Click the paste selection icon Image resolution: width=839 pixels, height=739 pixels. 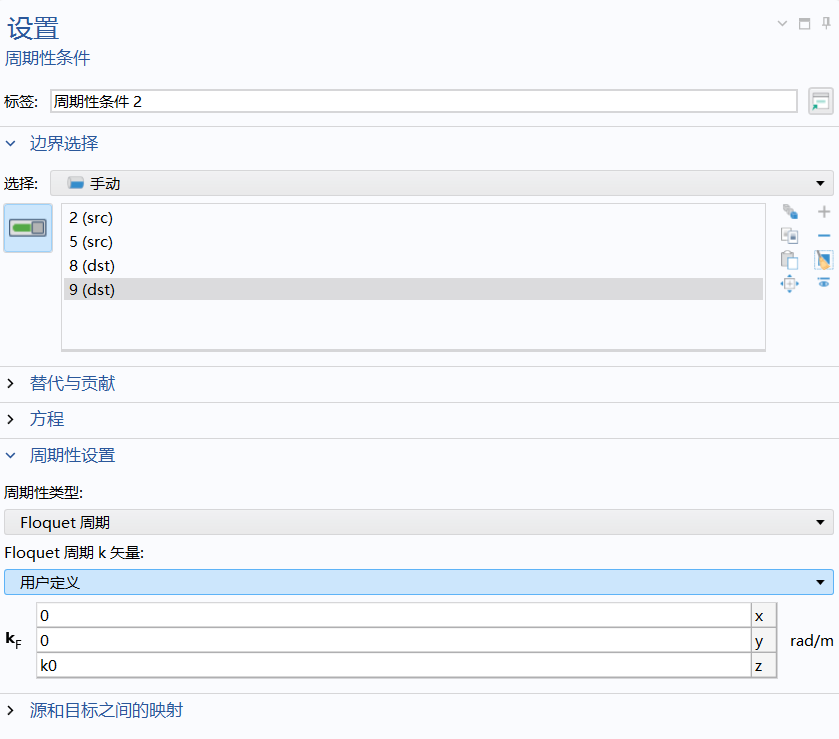[x=790, y=260]
